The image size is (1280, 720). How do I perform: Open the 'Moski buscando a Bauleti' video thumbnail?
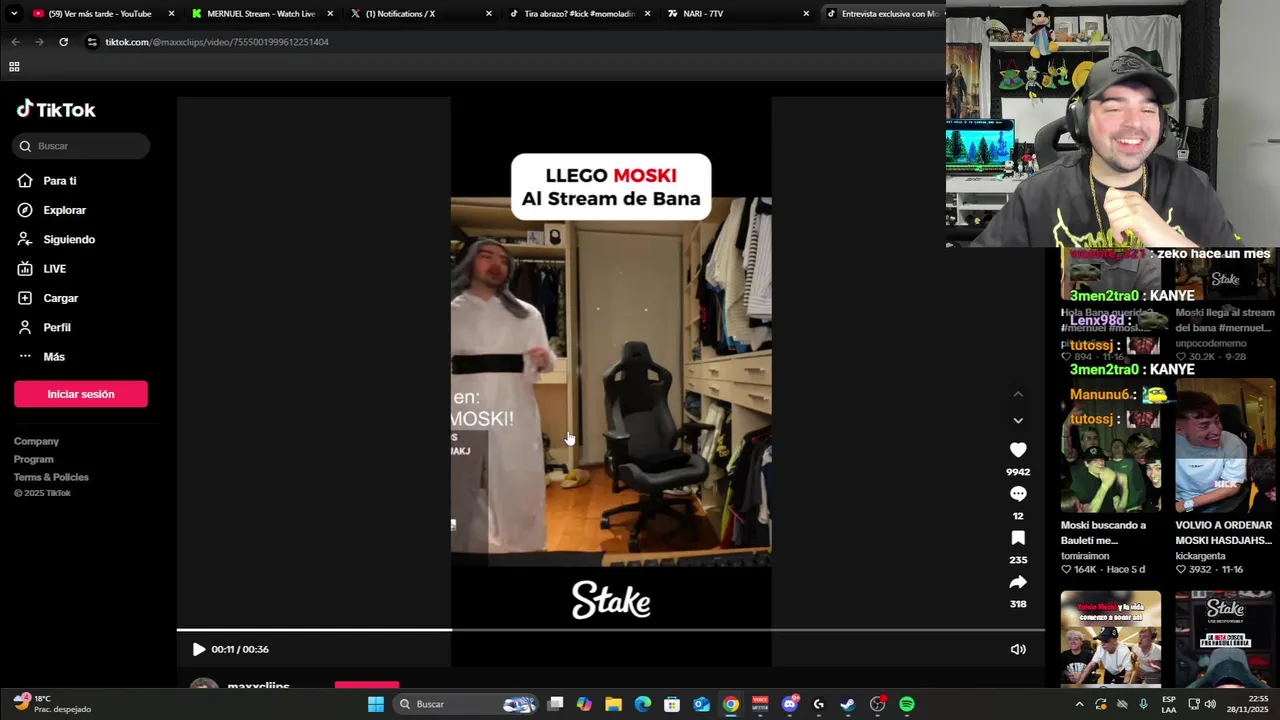[x=1110, y=446]
